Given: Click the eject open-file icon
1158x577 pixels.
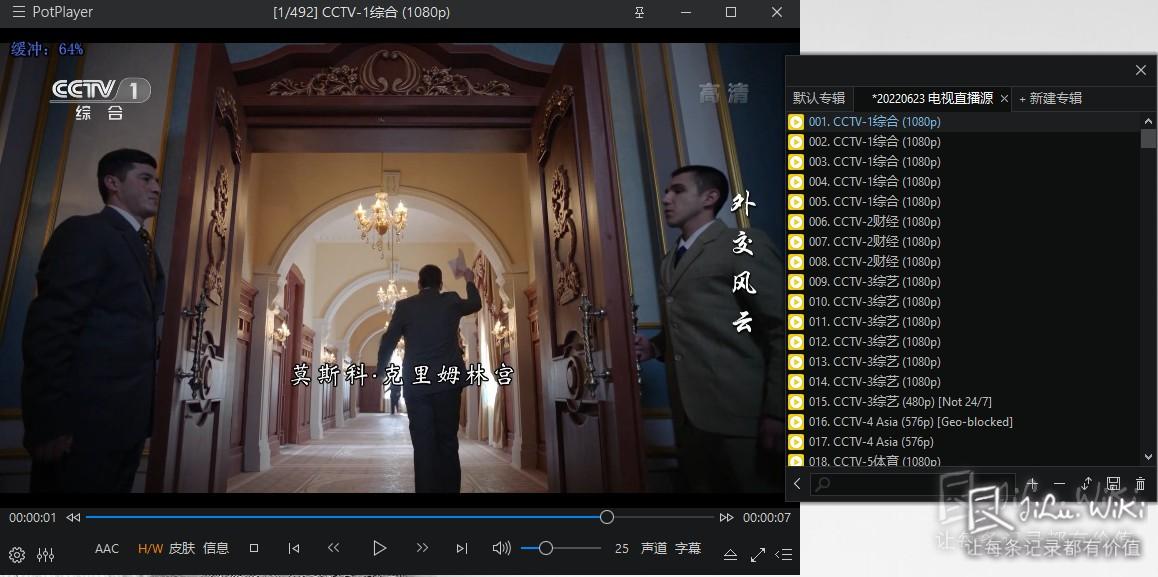Looking at the screenshot, I should [x=730, y=554].
